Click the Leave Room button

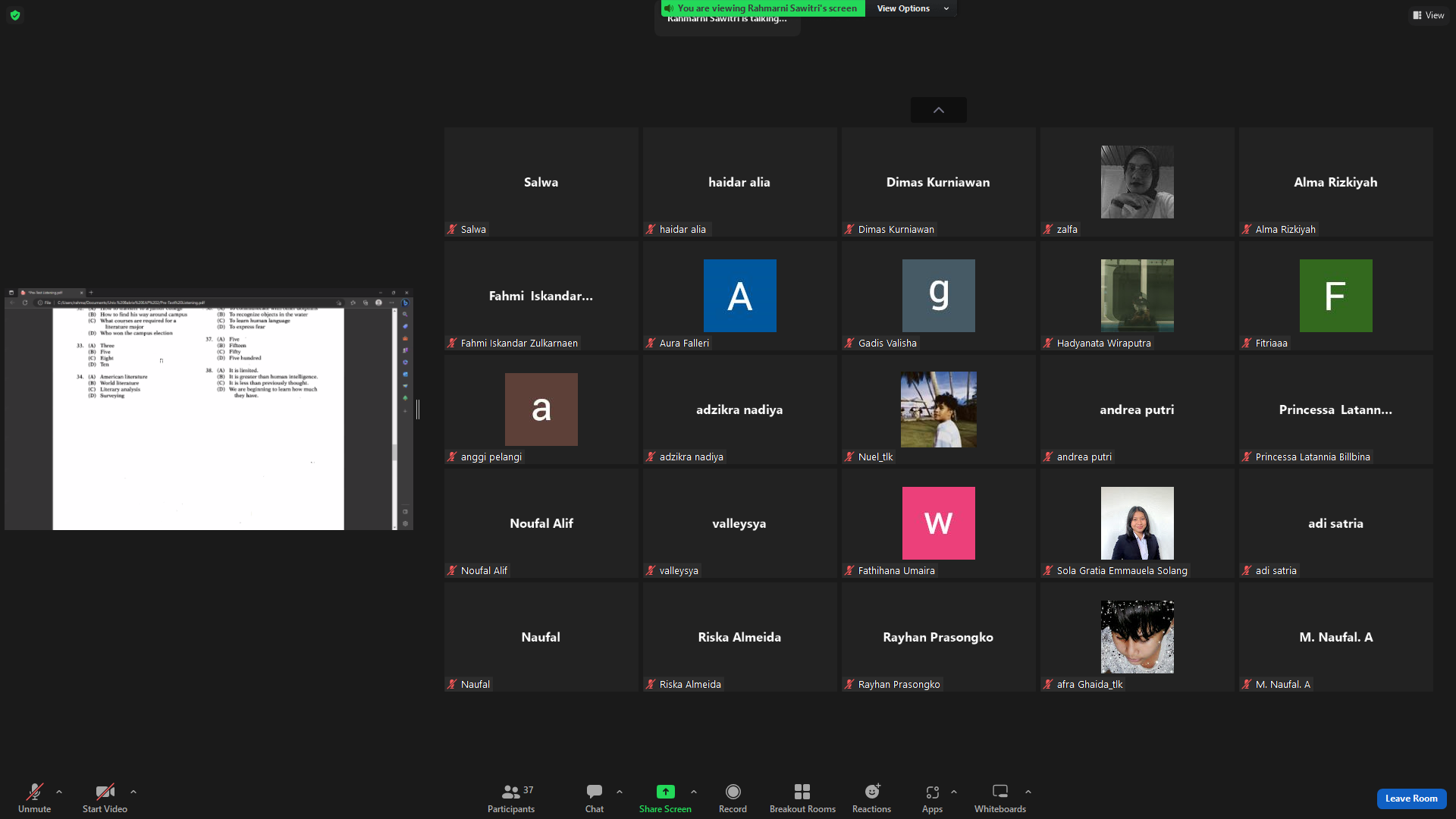coord(1411,799)
